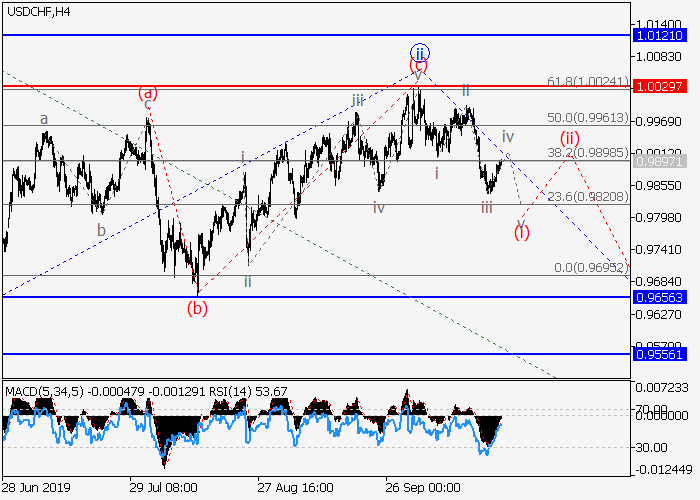Click the 29 Jul 08:00 date marker

tap(164, 487)
